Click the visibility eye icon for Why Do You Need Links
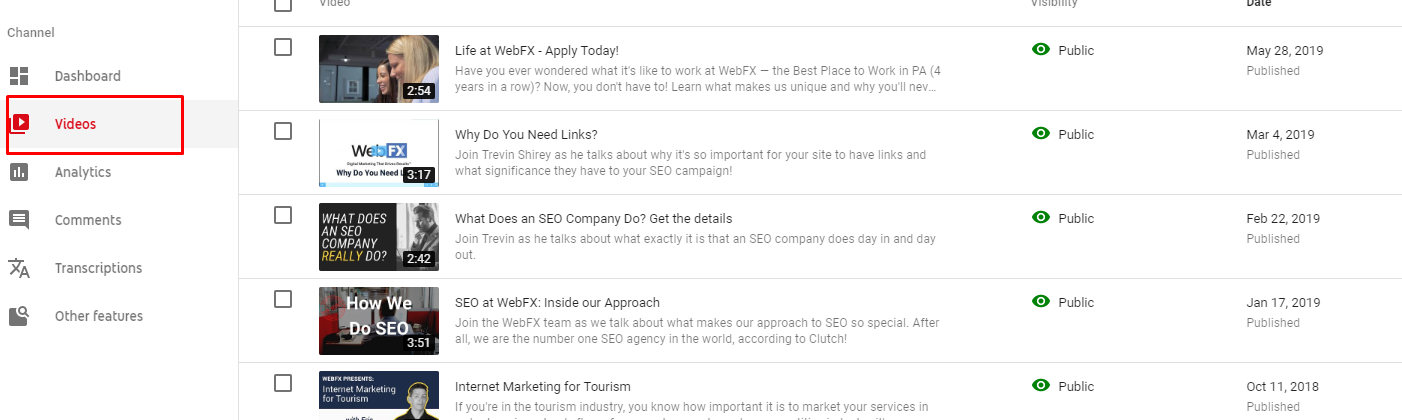This screenshot has width=1402, height=420. tap(1041, 134)
